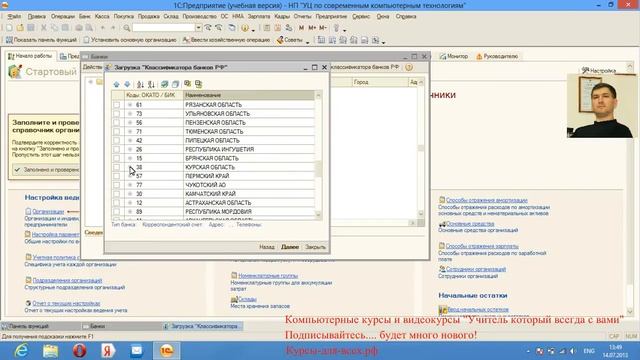Click the move down arrow in the classifier toolbar
Screen dimensions: 640x360
click(127, 84)
